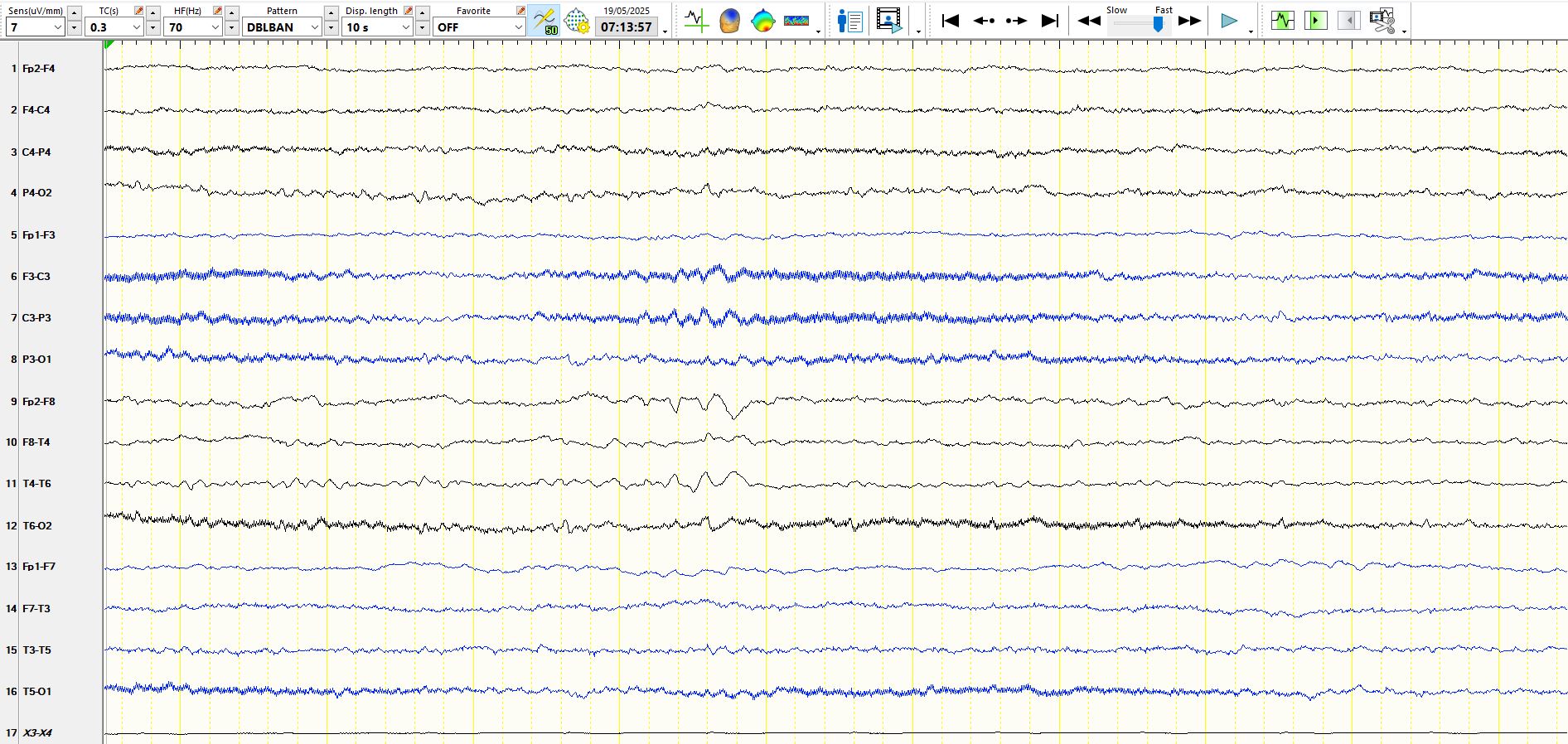Image resolution: width=1568 pixels, height=744 pixels.
Task: Open the electrode montage settings icon
Action: 577,21
